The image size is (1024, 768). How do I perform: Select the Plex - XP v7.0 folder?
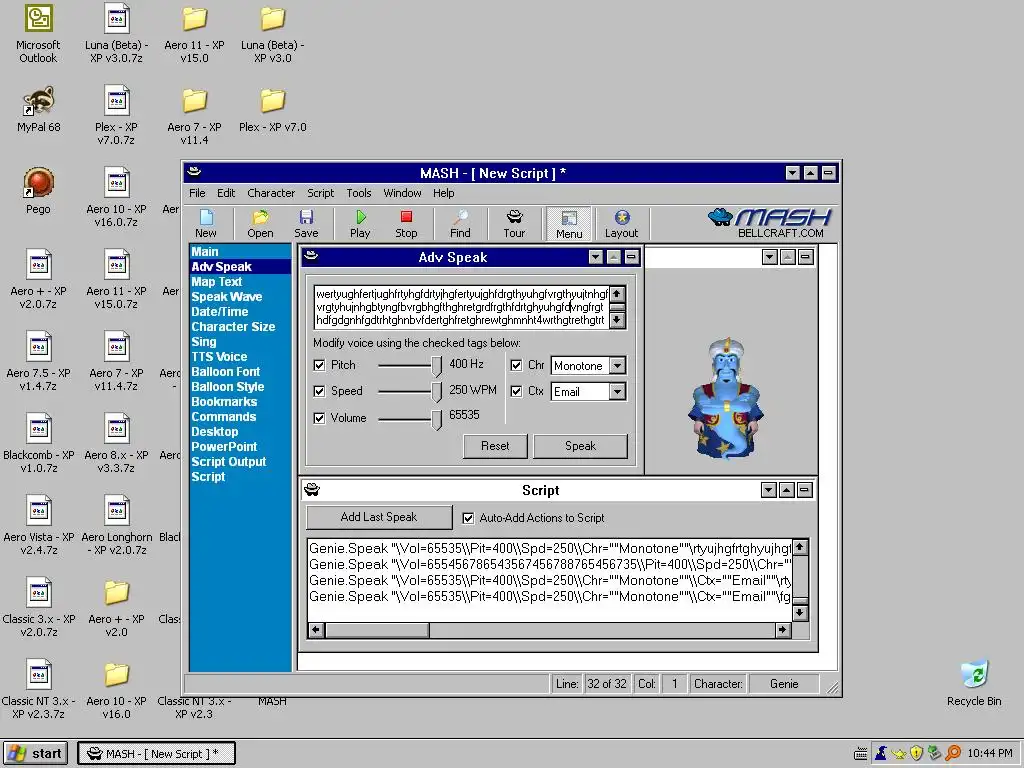272,110
